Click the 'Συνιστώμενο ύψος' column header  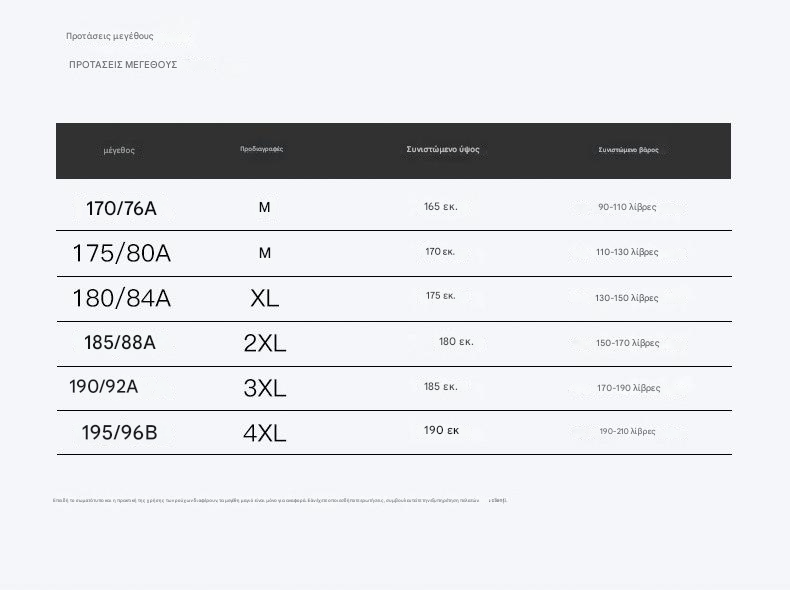443,149
